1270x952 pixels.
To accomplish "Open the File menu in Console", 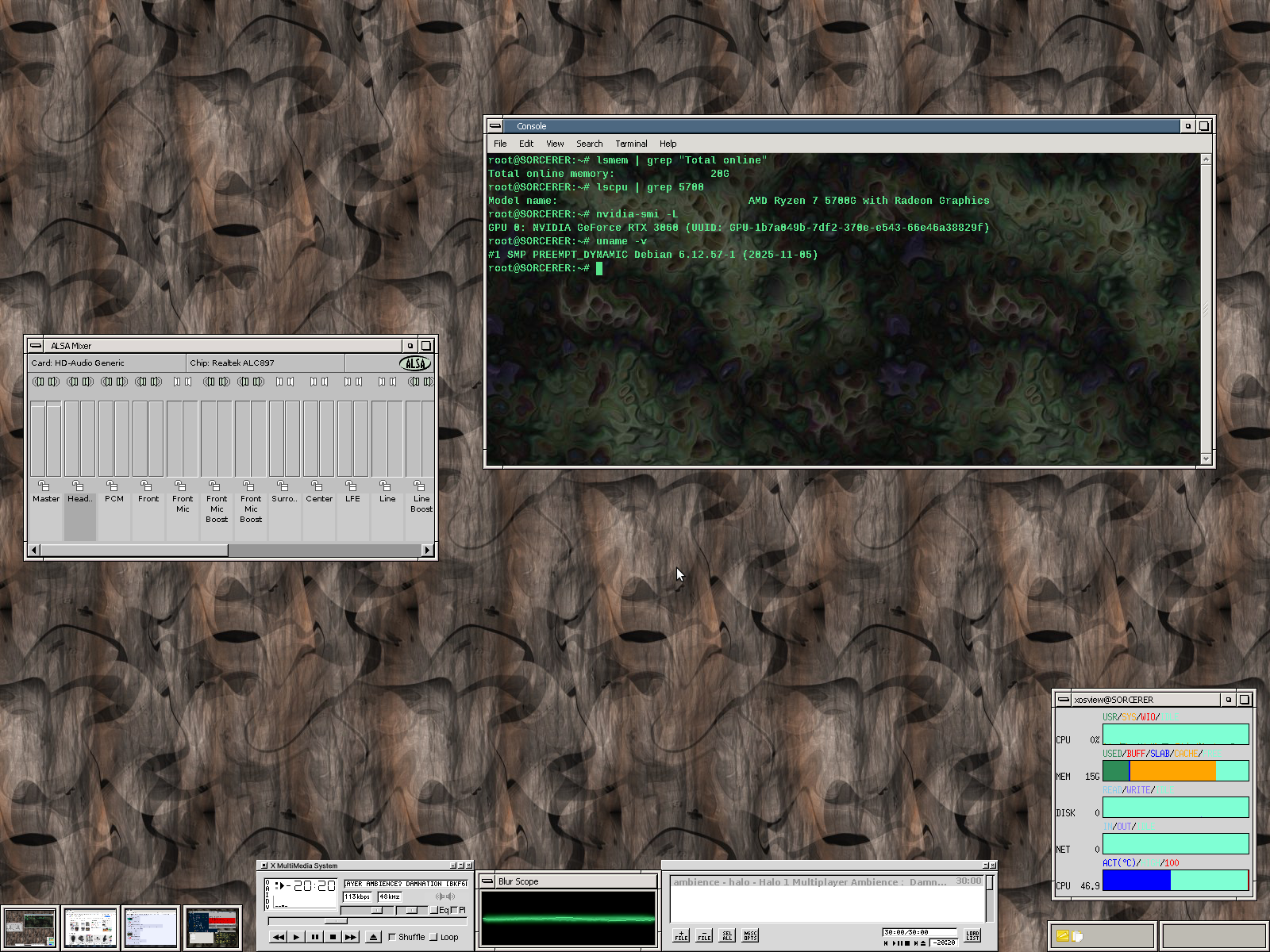I will (x=500, y=144).
